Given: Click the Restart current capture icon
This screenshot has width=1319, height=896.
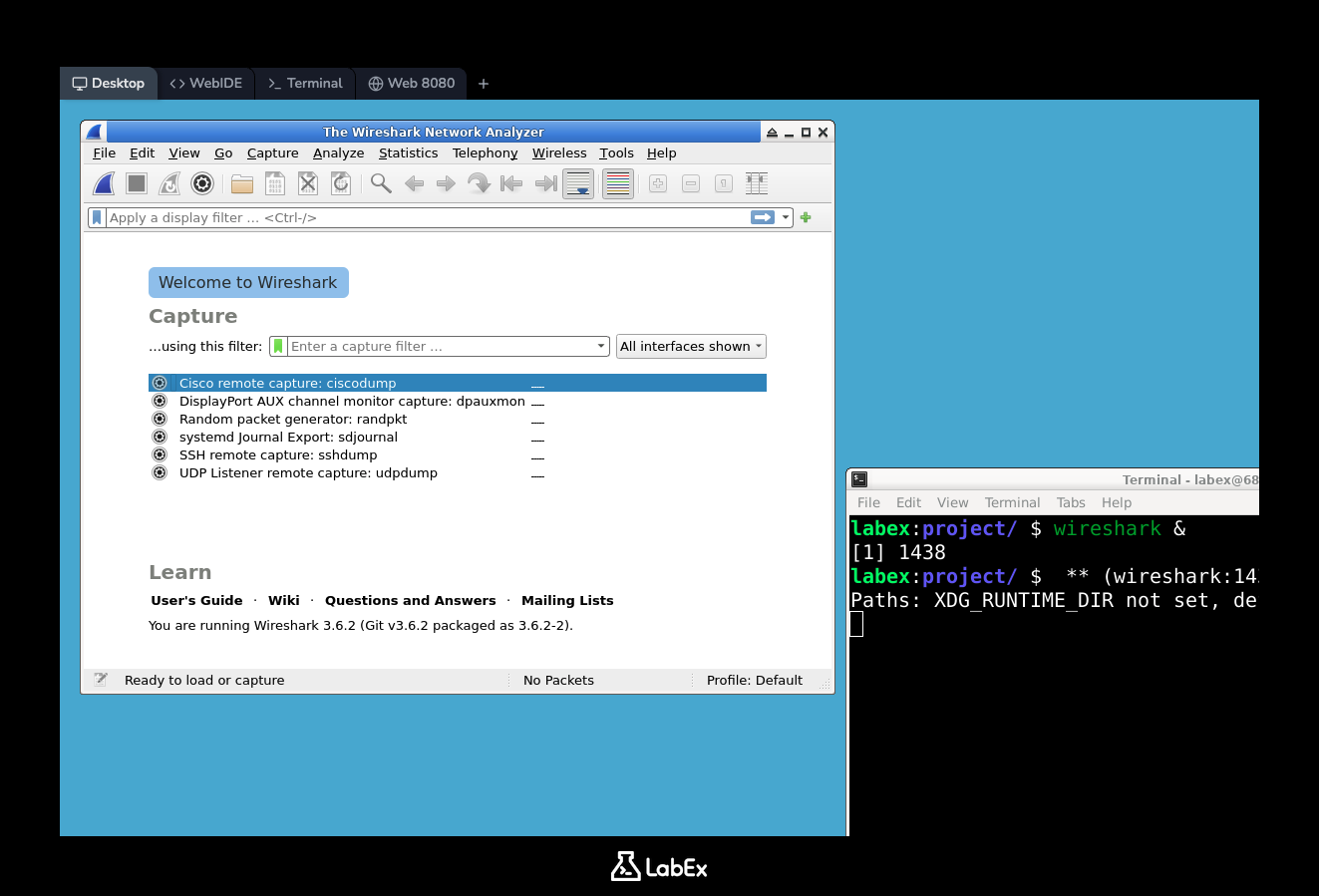Looking at the screenshot, I should [x=169, y=183].
